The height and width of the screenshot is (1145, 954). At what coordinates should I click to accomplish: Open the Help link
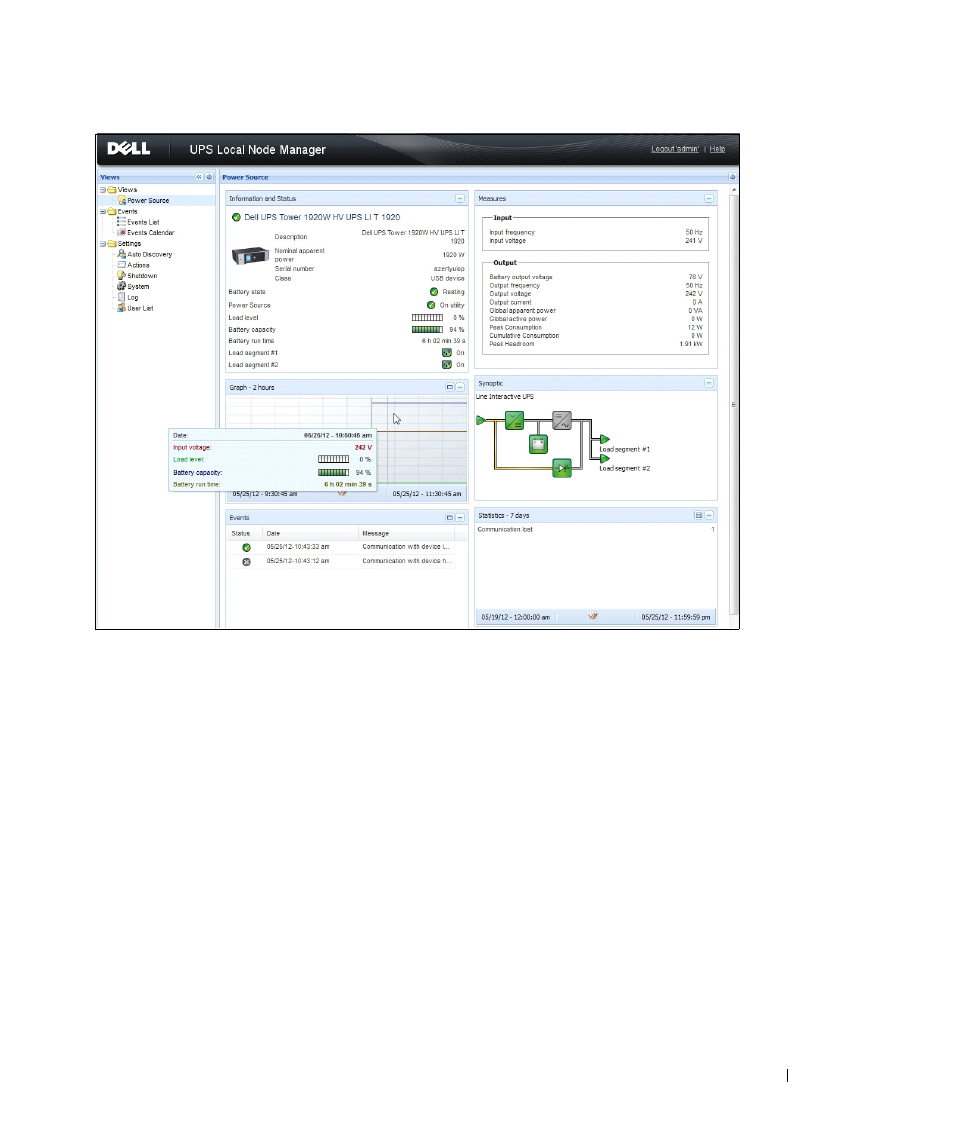(x=717, y=149)
